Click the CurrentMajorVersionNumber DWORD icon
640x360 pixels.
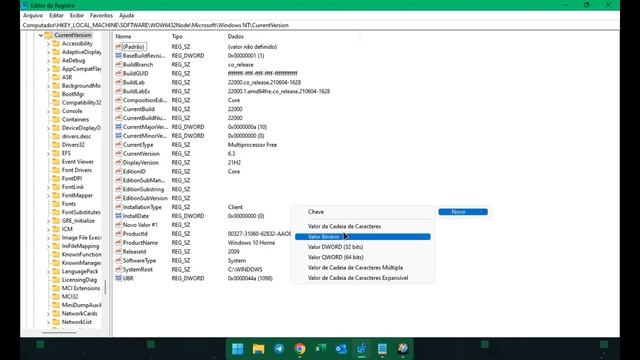(x=118, y=127)
